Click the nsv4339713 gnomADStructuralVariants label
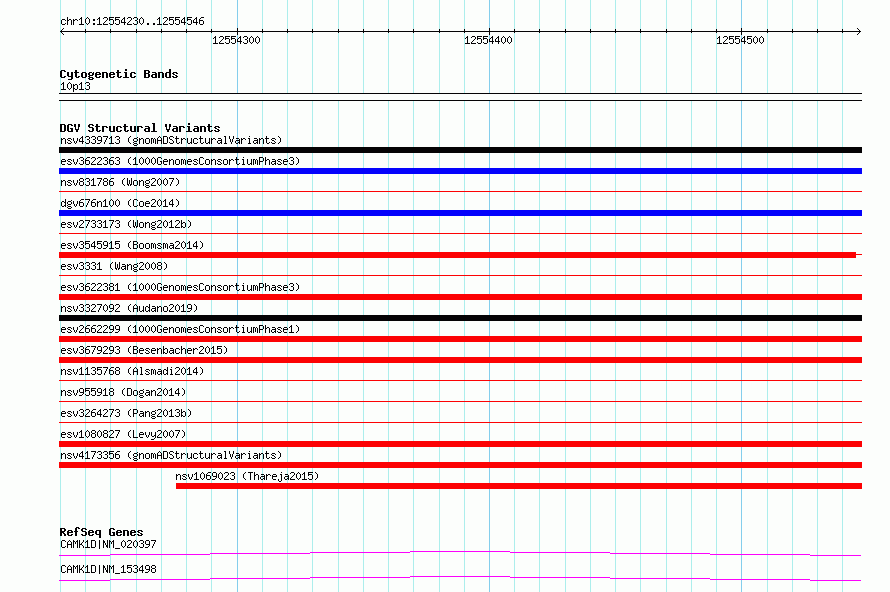The image size is (890, 592). pos(171,140)
